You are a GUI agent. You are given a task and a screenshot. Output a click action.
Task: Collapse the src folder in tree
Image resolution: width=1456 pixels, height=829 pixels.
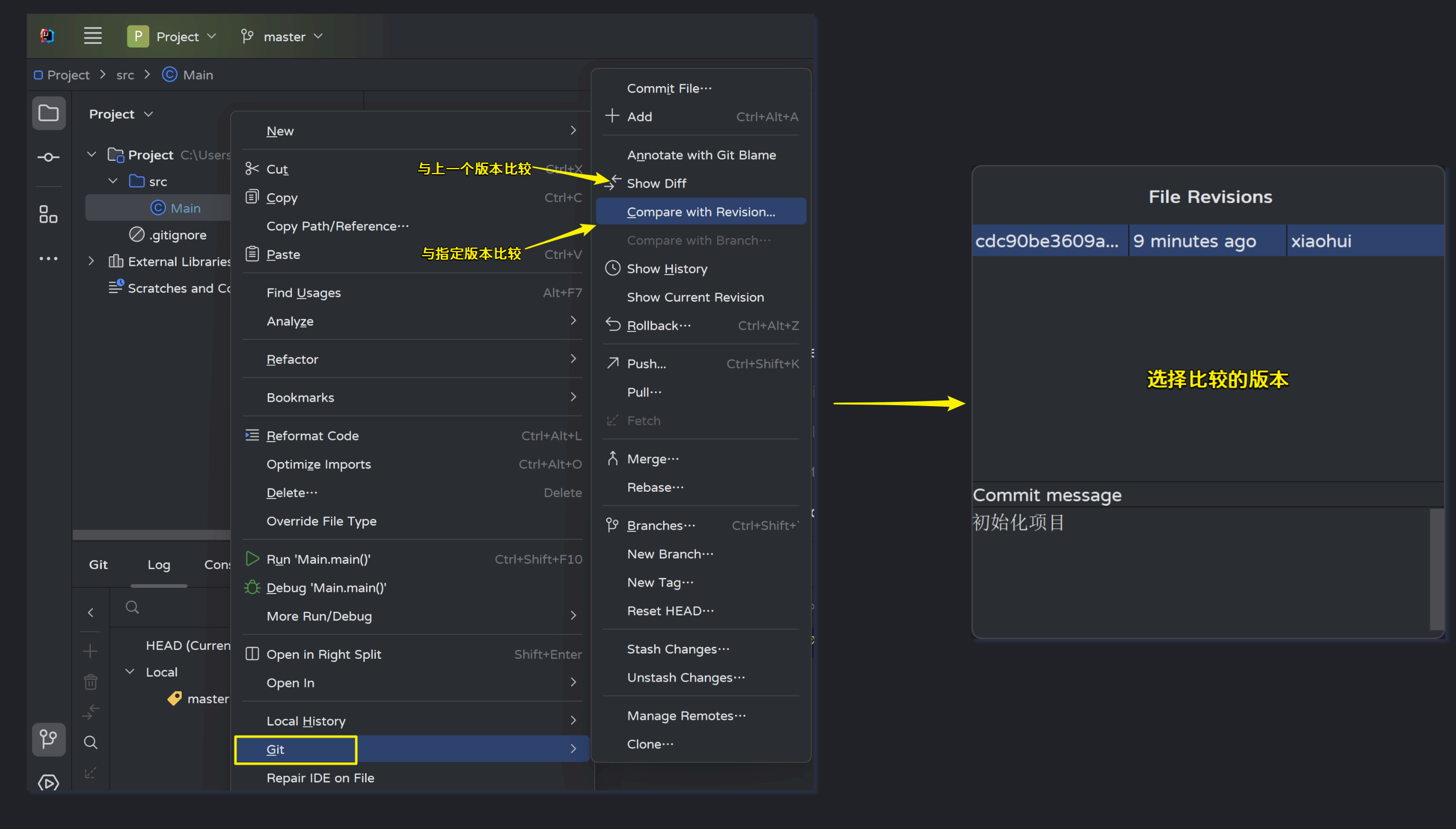[113, 181]
